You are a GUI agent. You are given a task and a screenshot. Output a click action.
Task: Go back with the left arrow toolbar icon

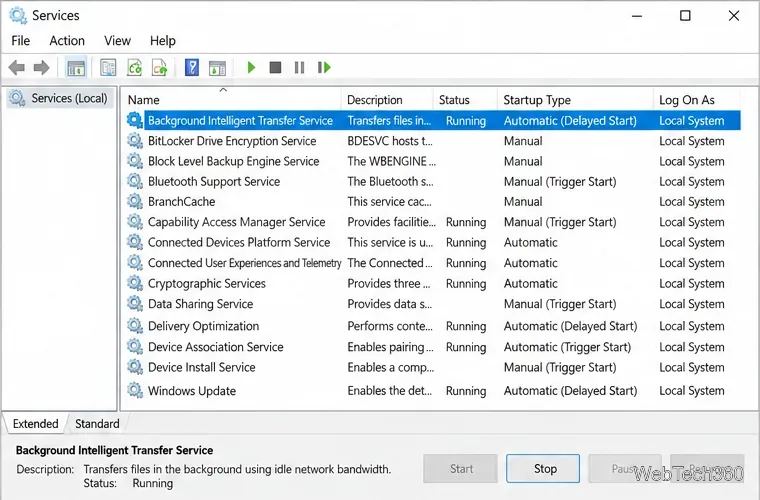[x=16, y=68]
